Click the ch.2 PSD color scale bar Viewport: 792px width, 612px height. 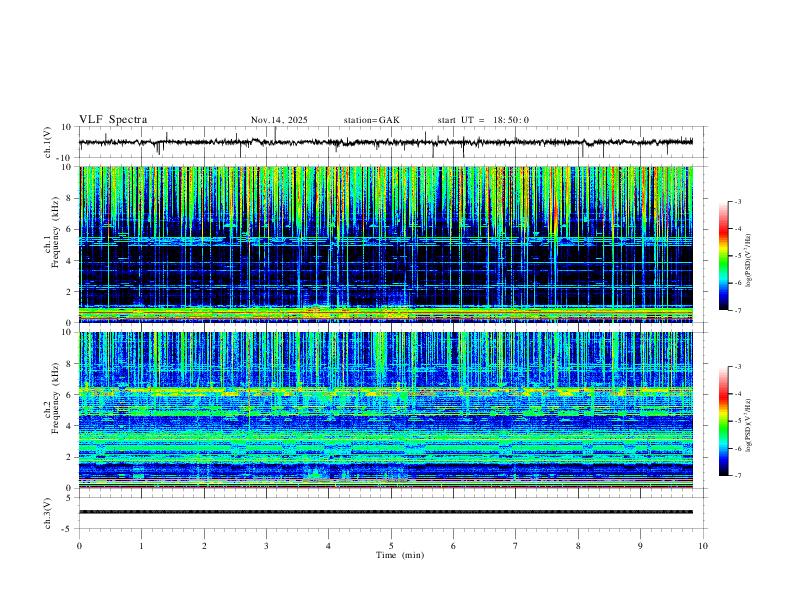click(x=724, y=421)
